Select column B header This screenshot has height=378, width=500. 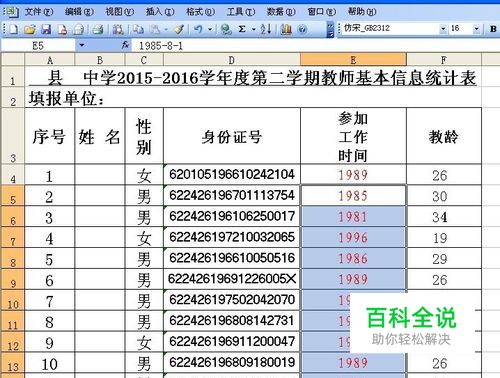(100, 60)
